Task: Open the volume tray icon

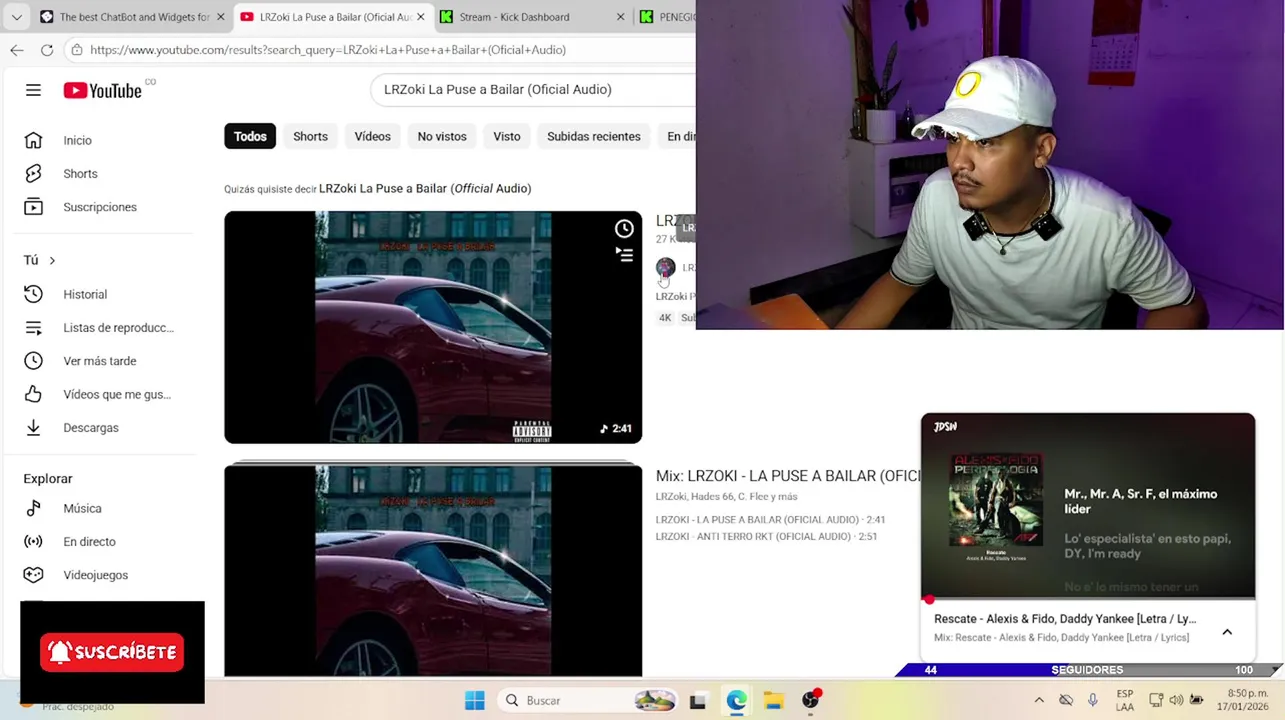Action: coord(1176,700)
